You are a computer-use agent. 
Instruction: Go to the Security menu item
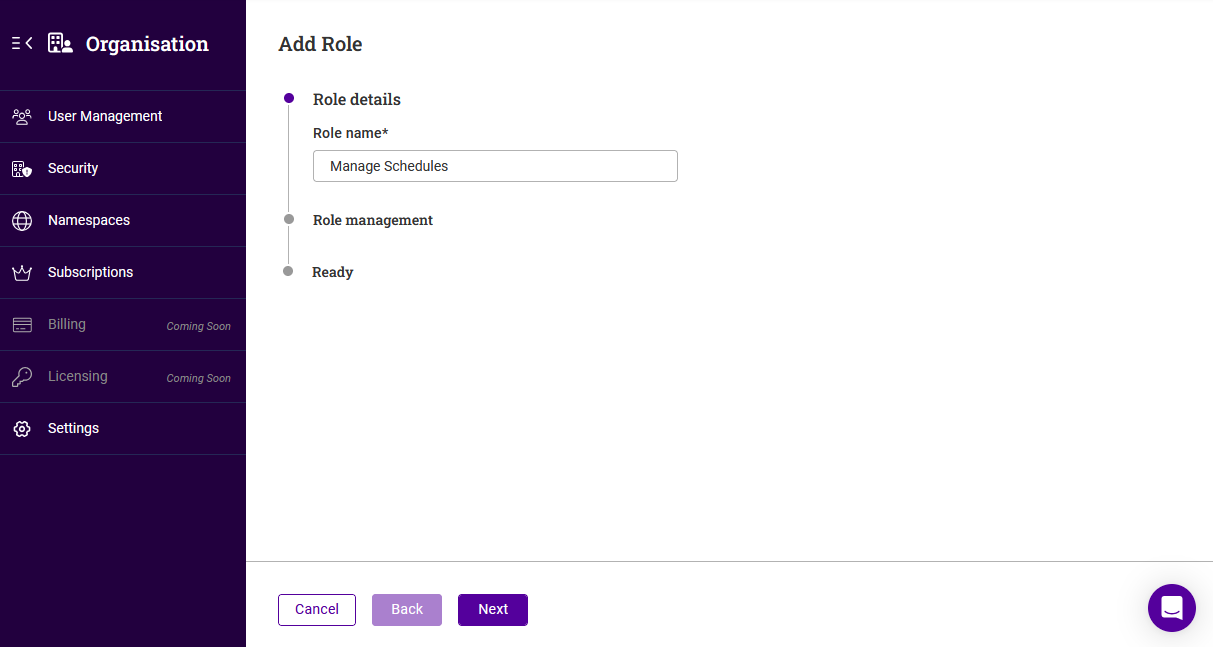point(123,168)
